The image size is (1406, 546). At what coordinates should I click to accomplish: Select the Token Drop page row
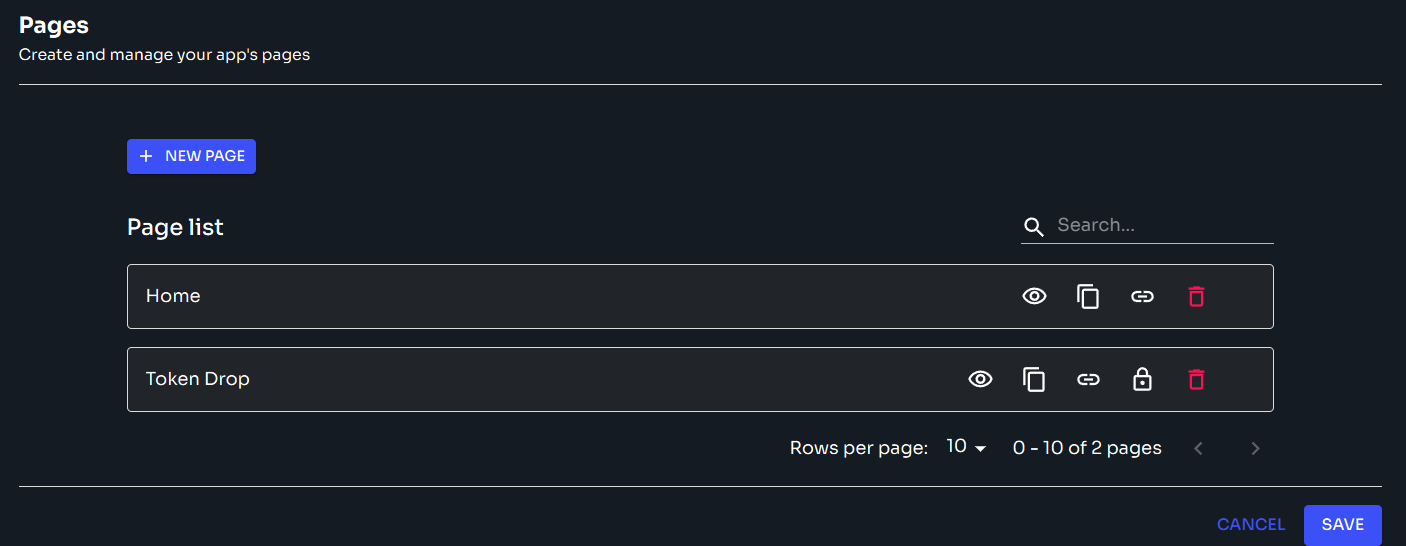coord(500,379)
